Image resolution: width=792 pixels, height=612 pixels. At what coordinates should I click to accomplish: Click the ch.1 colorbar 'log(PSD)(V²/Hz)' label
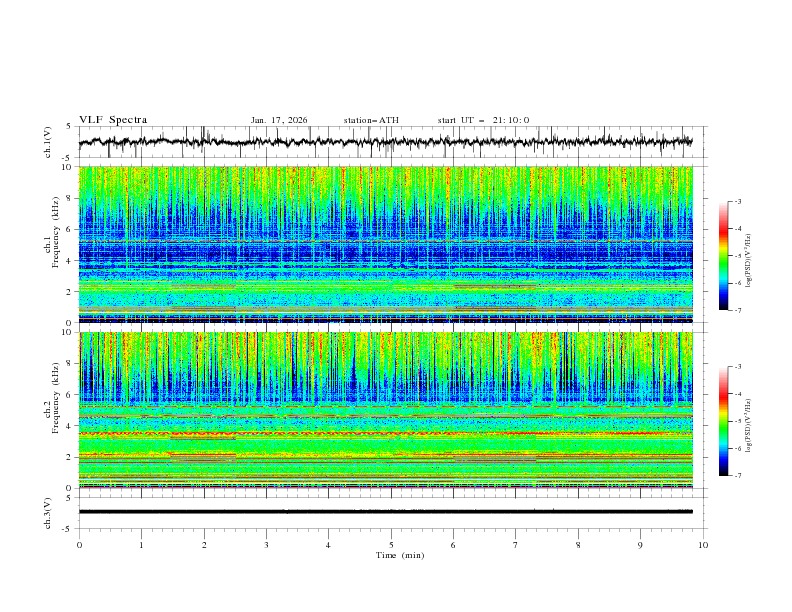748,261
